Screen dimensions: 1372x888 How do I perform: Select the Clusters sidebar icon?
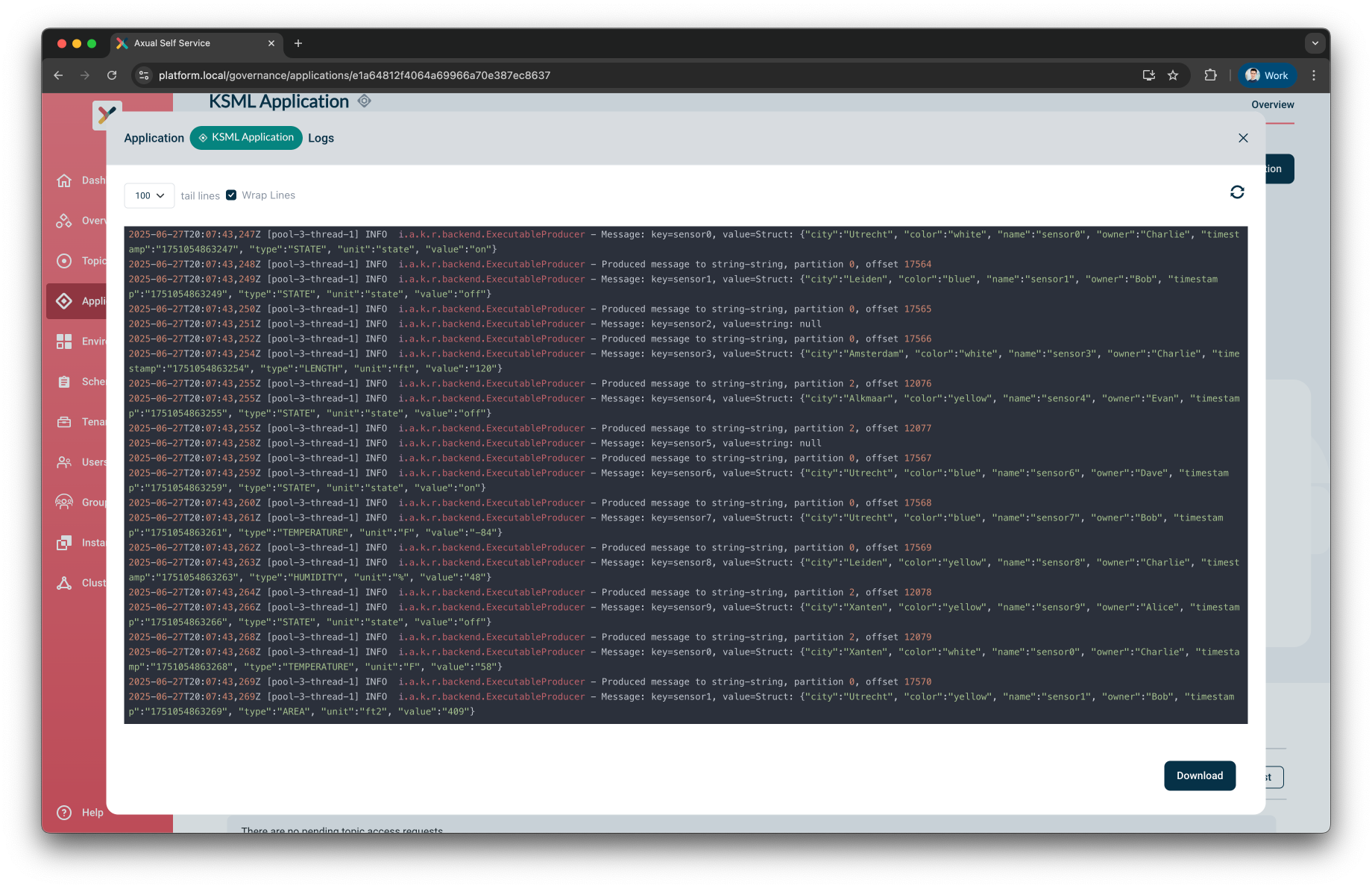(x=65, y=582)
